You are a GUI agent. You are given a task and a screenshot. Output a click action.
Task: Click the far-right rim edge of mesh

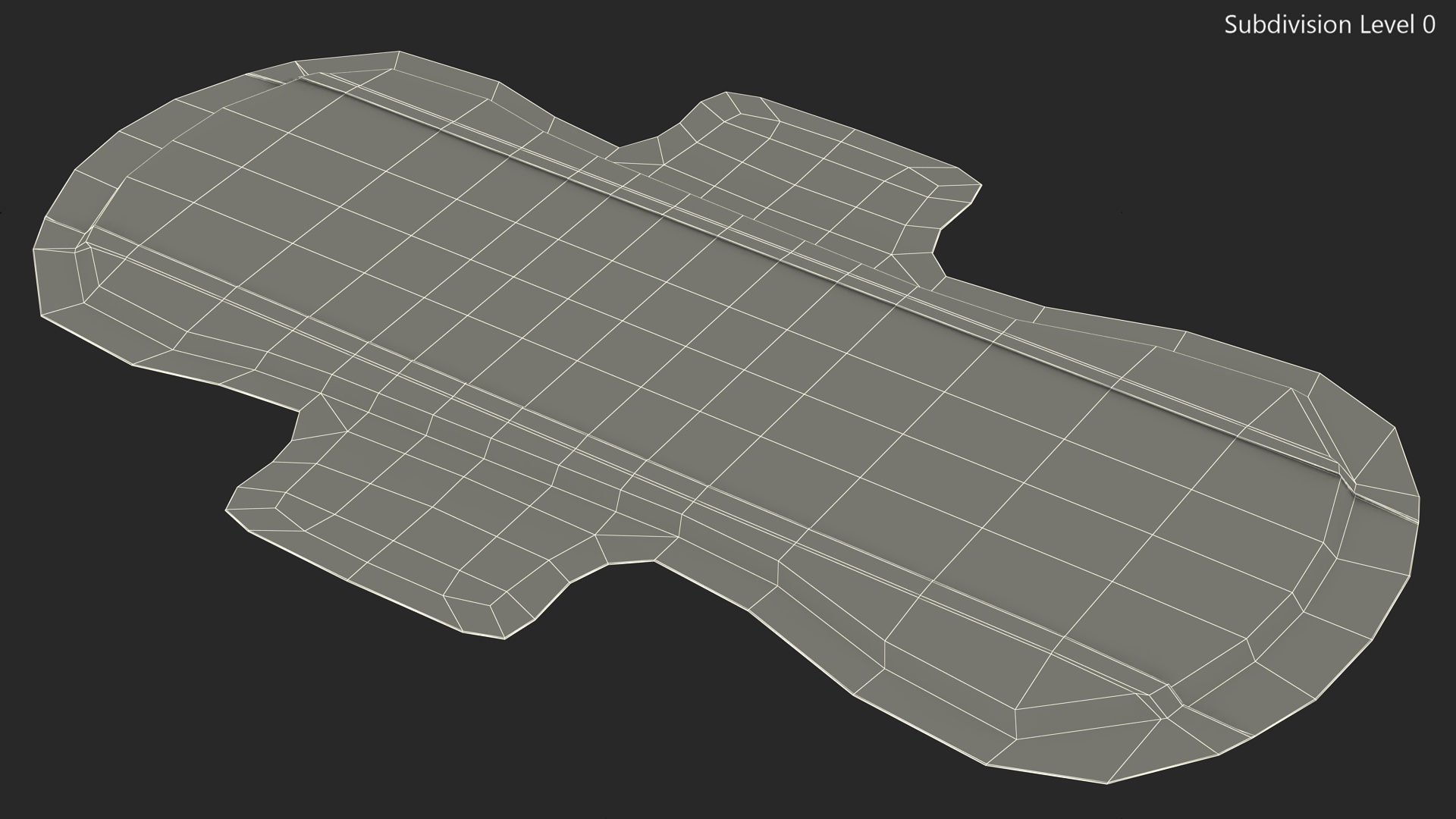click(1417, 510)
